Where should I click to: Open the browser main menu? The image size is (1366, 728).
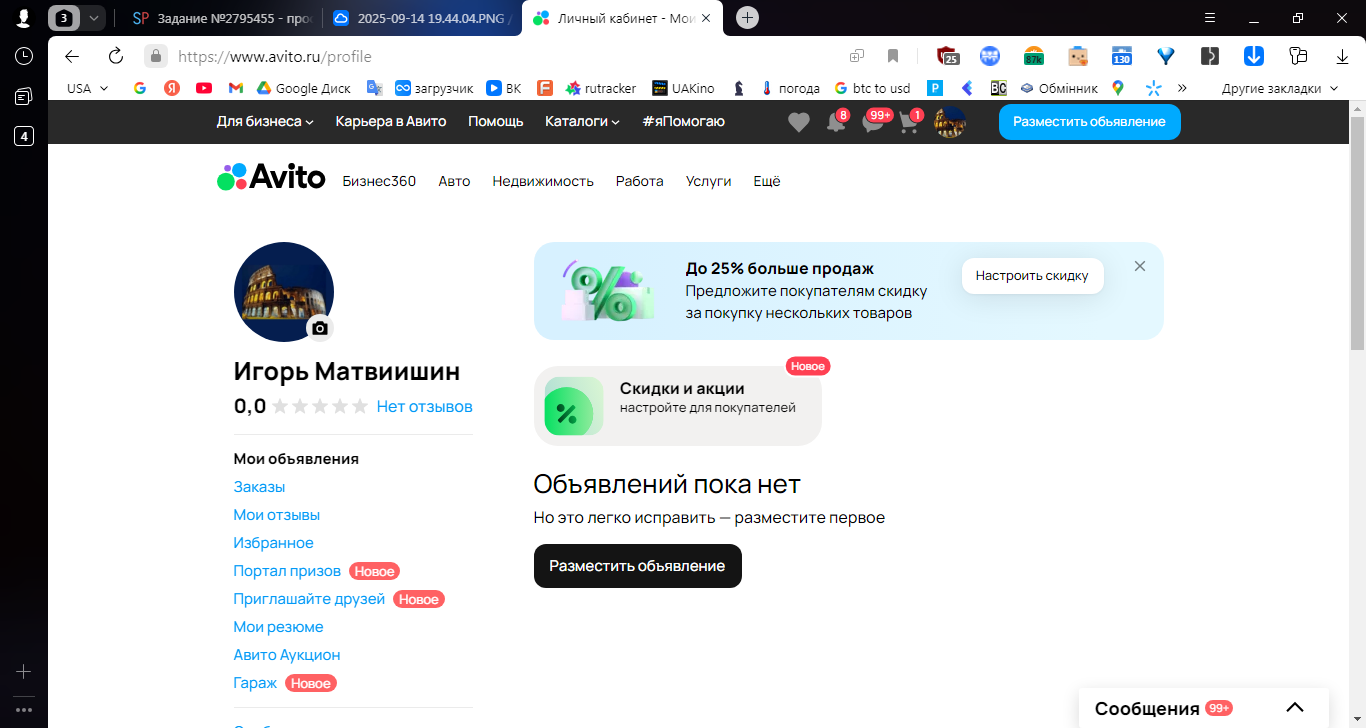coord(1209,18)
